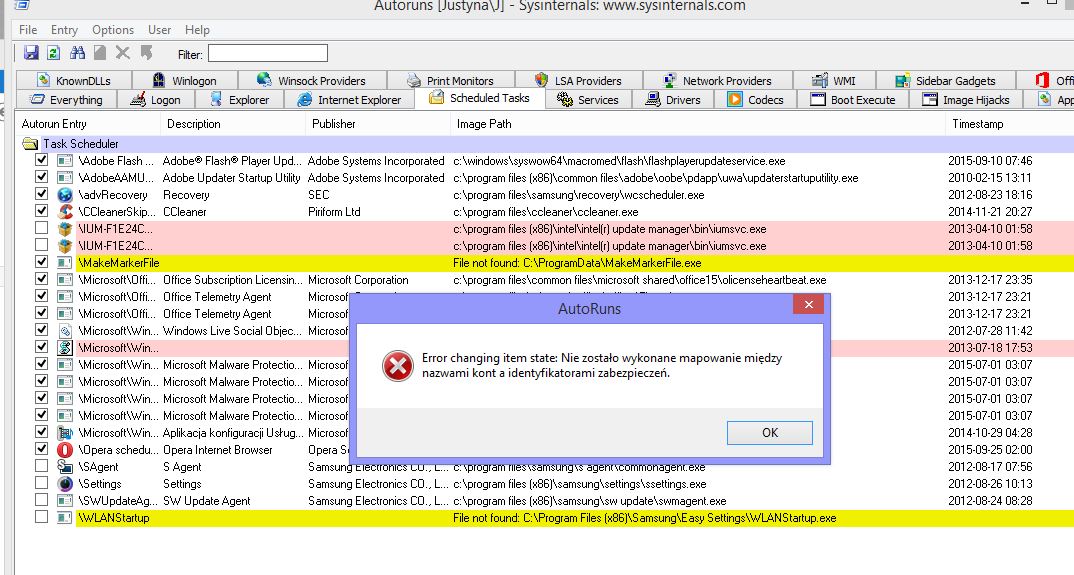Uncheck the advRecovery entry checkbox
Viewport: 1074px width, 575px height.
41,194
